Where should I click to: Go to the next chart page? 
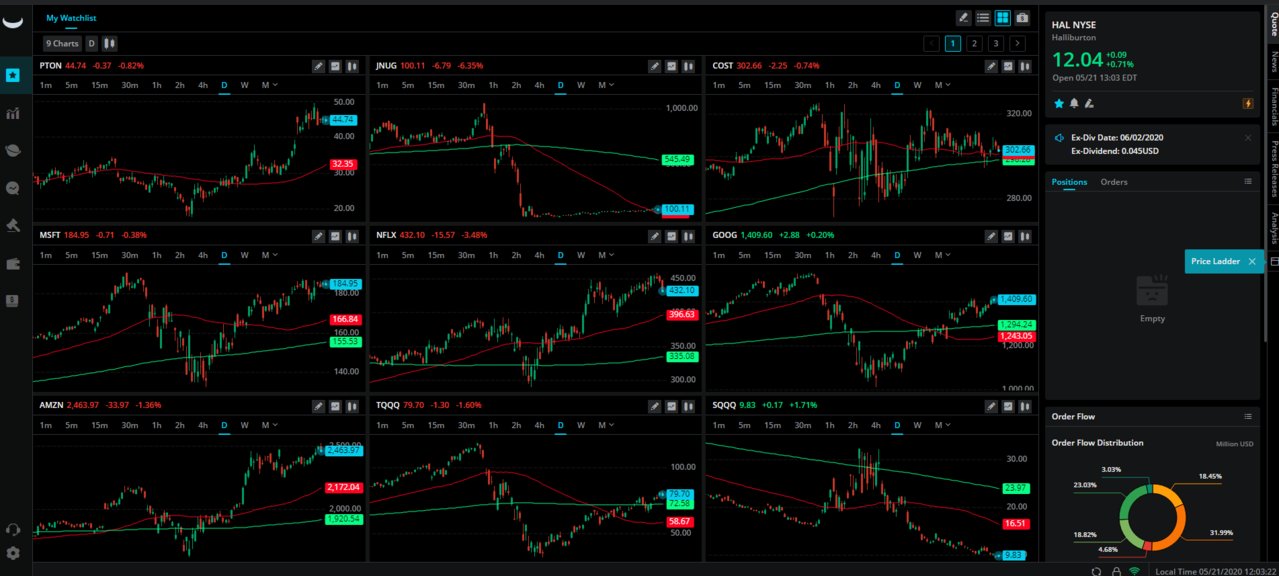click(x=1018, y=43)
